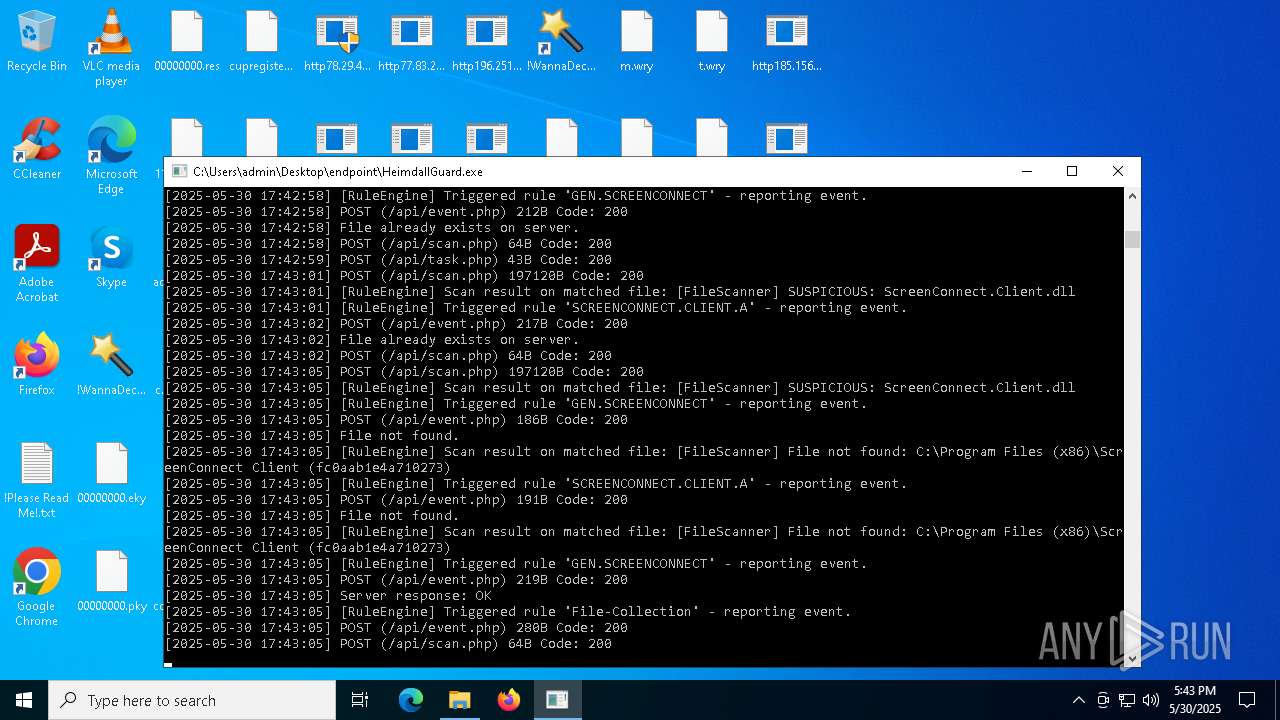Switch to HeimdallGuard console taskbar button
The image size is (1280, 720).
[x=557, y=700]
